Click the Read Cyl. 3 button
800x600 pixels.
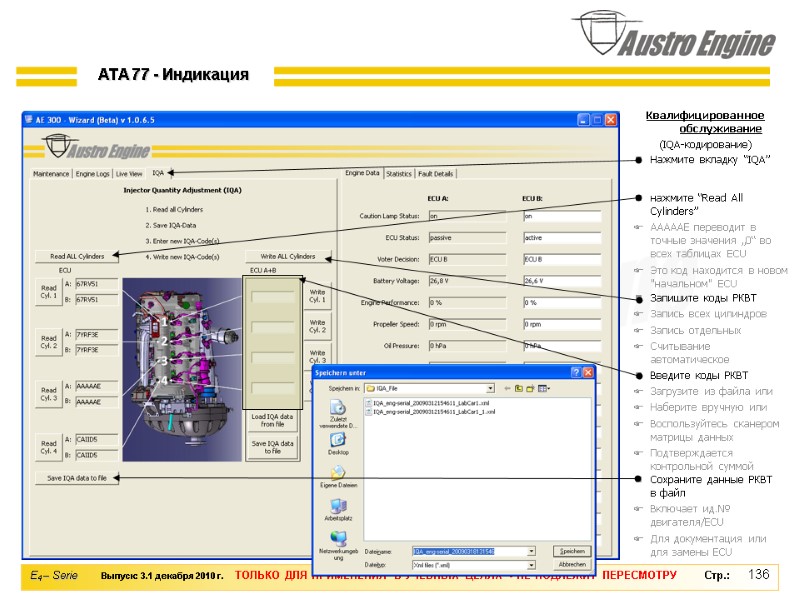48,394
